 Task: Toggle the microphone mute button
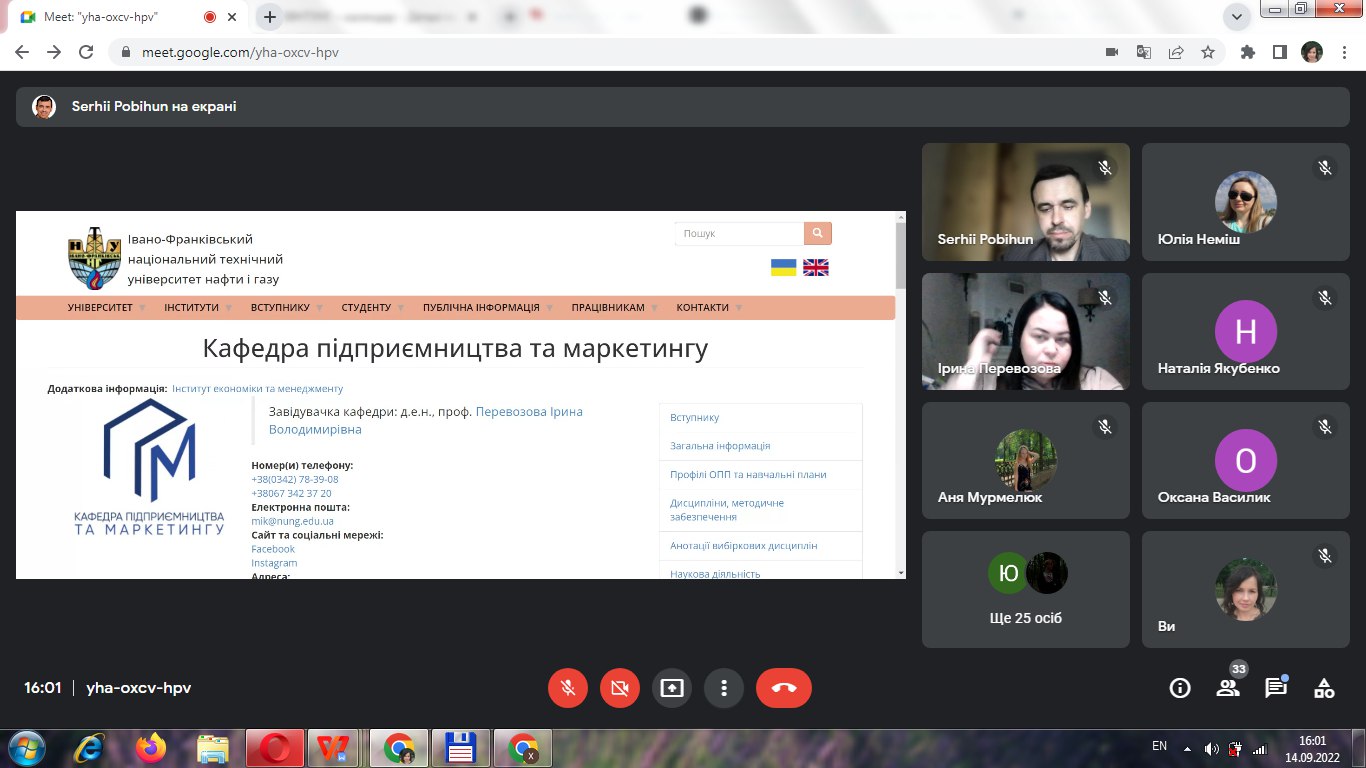point(567,688)
